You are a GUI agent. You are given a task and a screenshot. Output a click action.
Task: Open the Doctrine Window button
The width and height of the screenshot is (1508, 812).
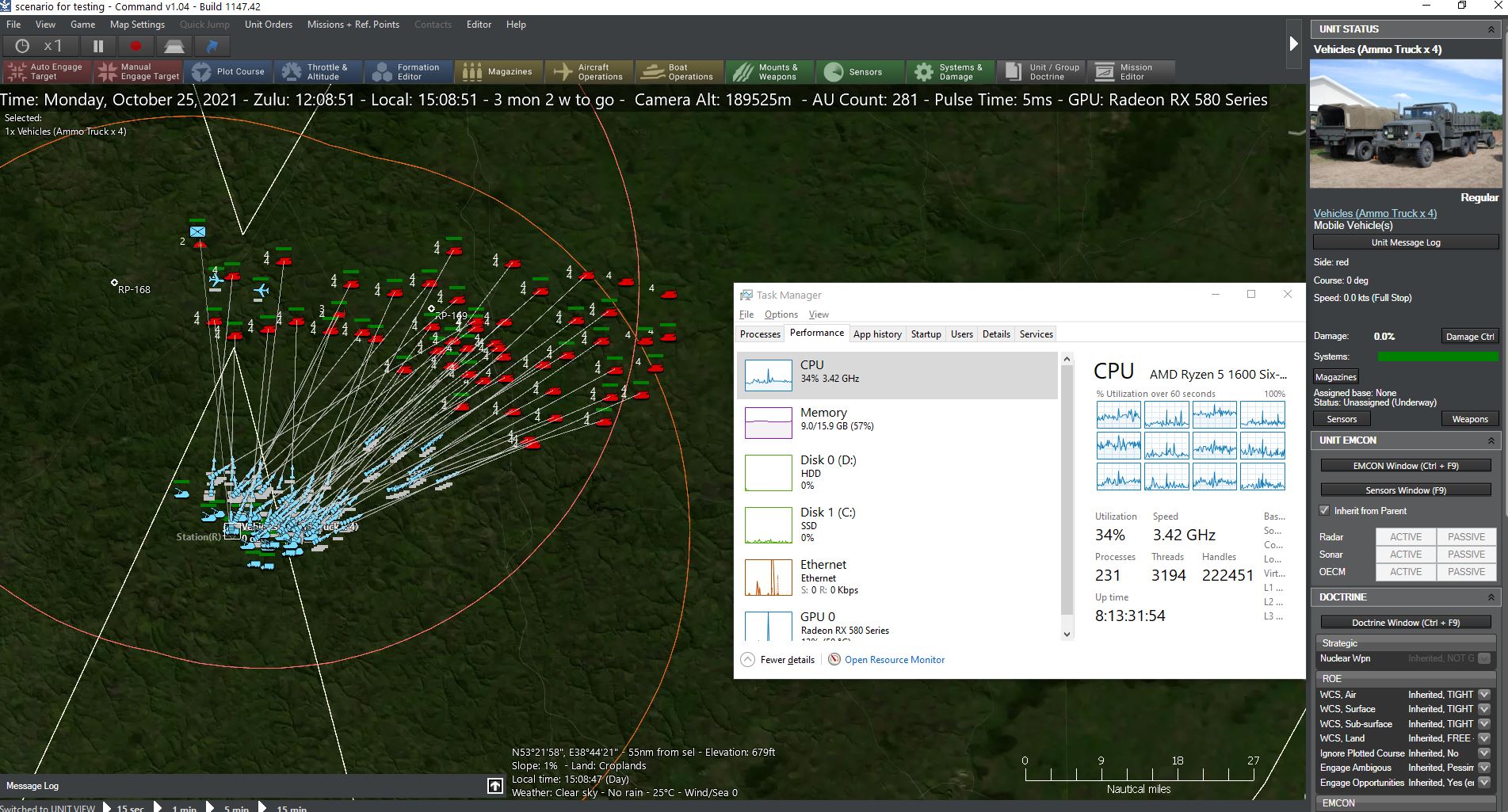1405,623
